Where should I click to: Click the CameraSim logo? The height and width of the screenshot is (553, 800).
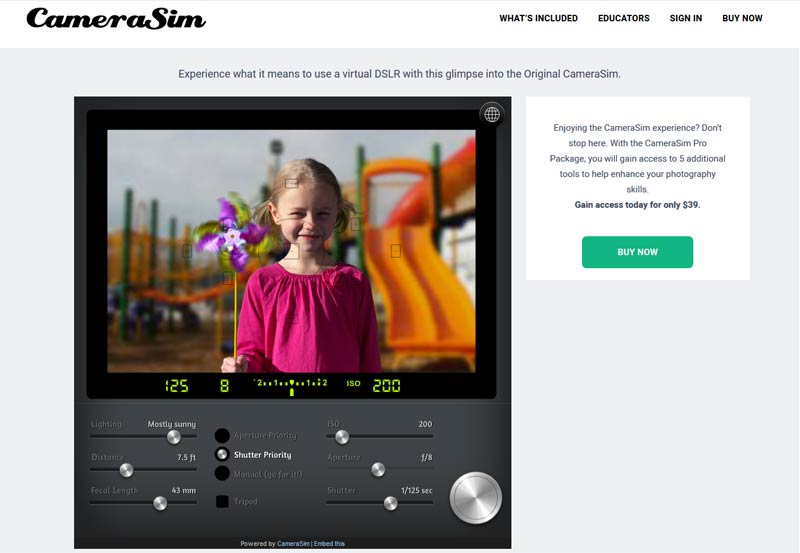[x=116, y=18]
